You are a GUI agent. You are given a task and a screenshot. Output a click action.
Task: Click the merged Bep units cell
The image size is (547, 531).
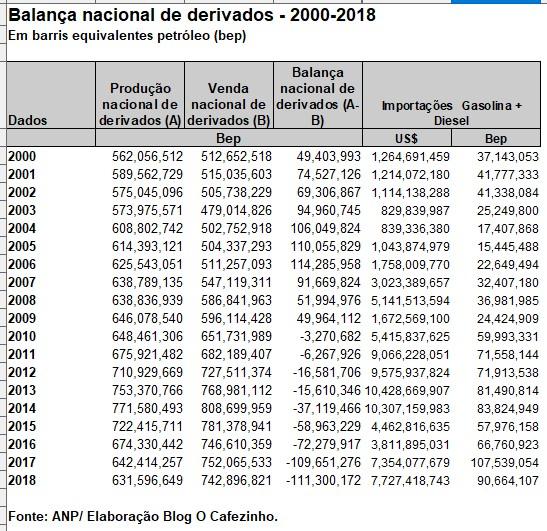point(229,138)
